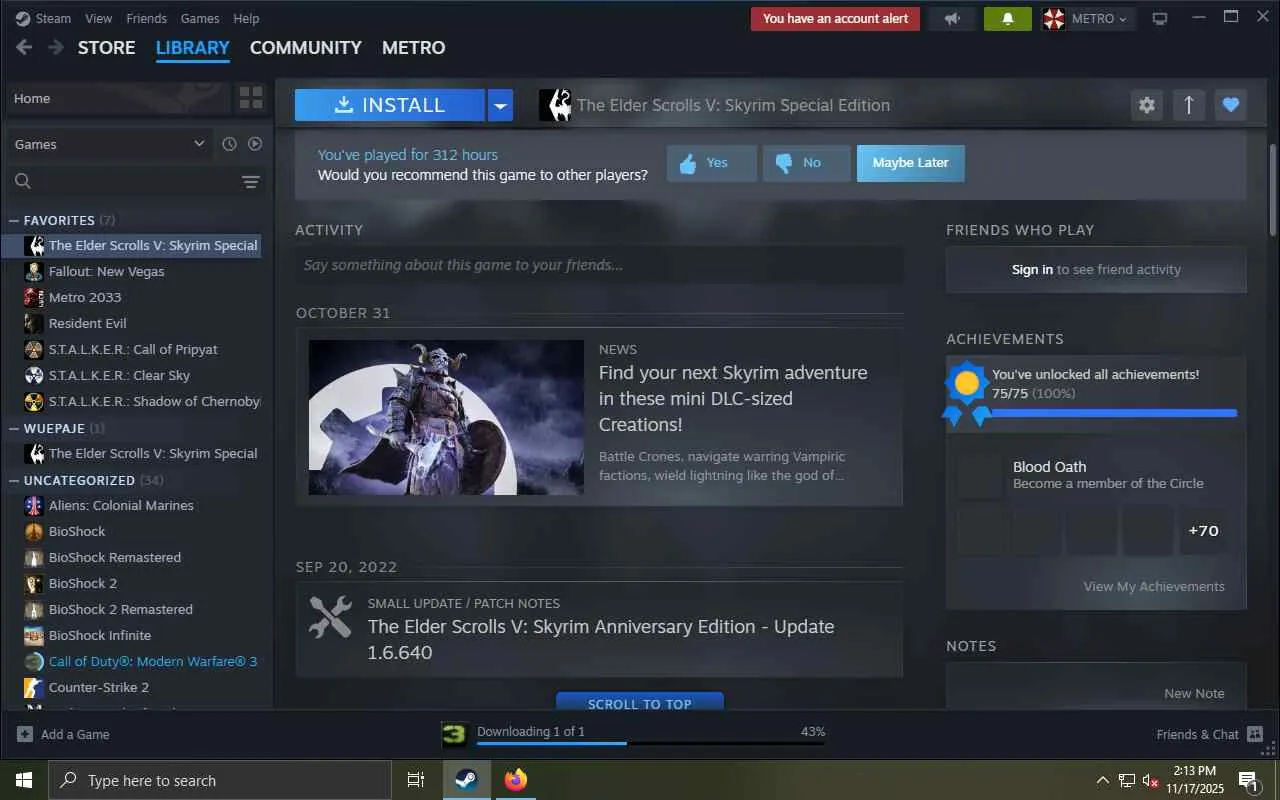
Task: Toggle sort by recent activity clock icon
Action: tap(229, 144)
